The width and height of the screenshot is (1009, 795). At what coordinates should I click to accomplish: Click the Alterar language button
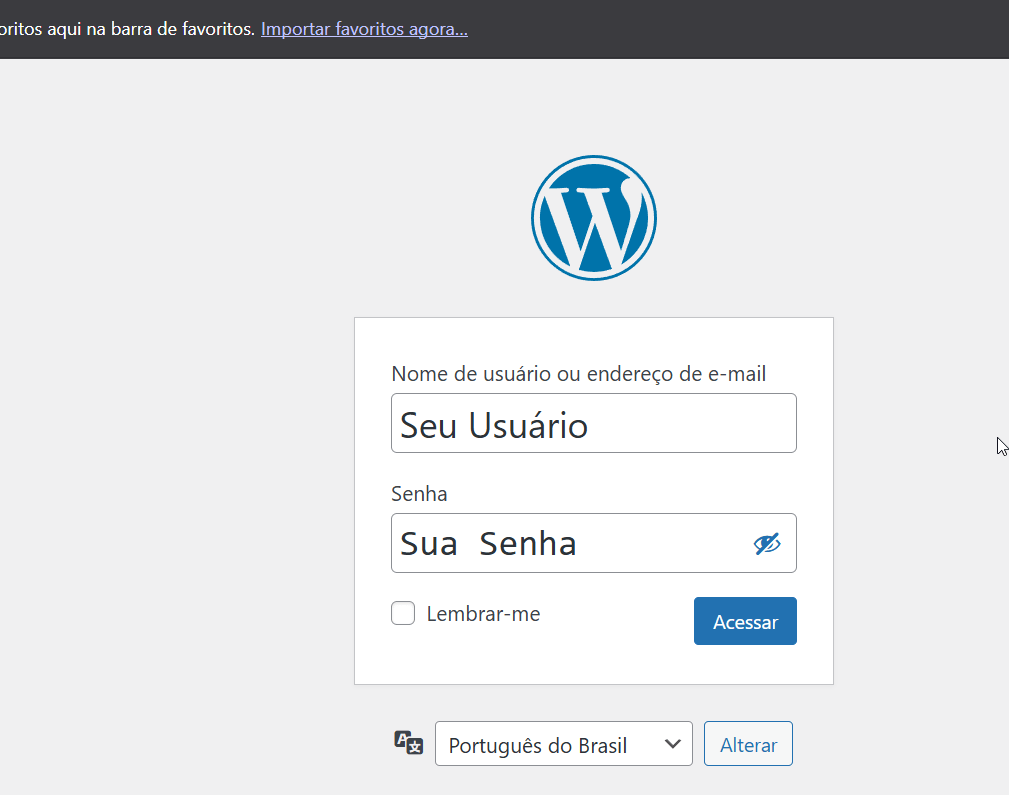tap(748, 744)
